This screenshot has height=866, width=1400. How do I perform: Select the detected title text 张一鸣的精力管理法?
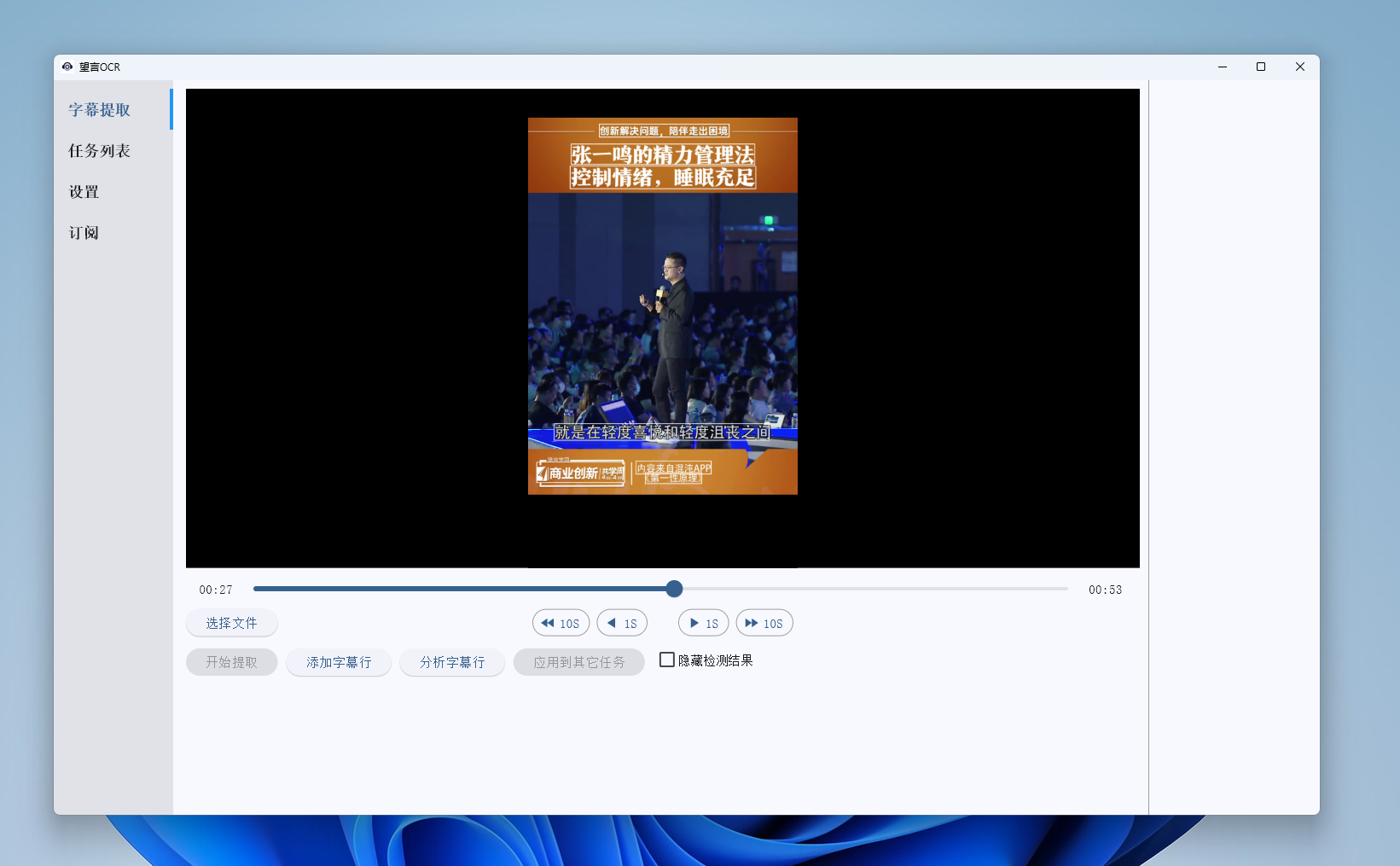(663, 154)
